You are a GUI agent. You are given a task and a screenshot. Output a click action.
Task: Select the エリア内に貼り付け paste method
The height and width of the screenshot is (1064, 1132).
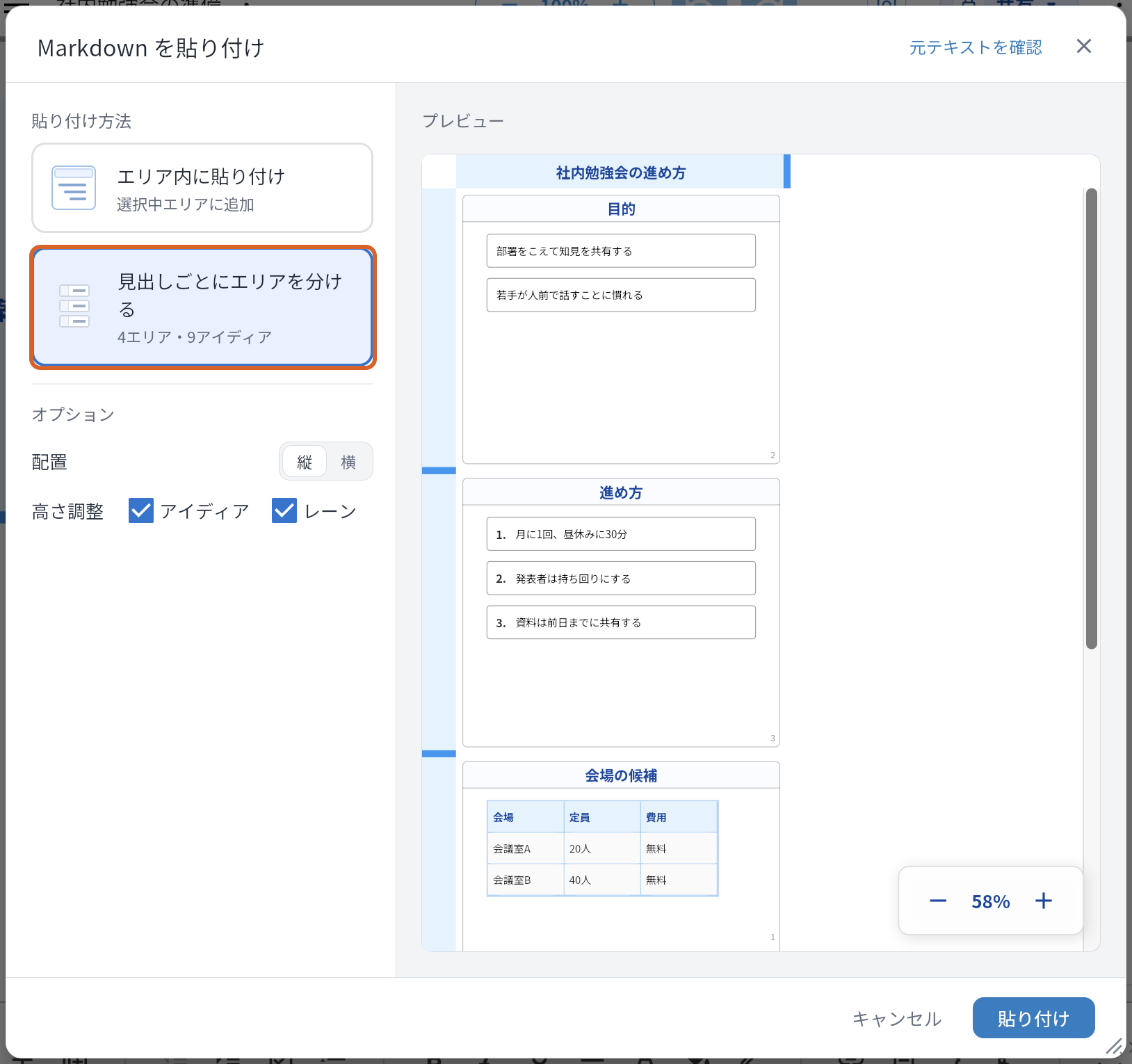coord(202,188)
